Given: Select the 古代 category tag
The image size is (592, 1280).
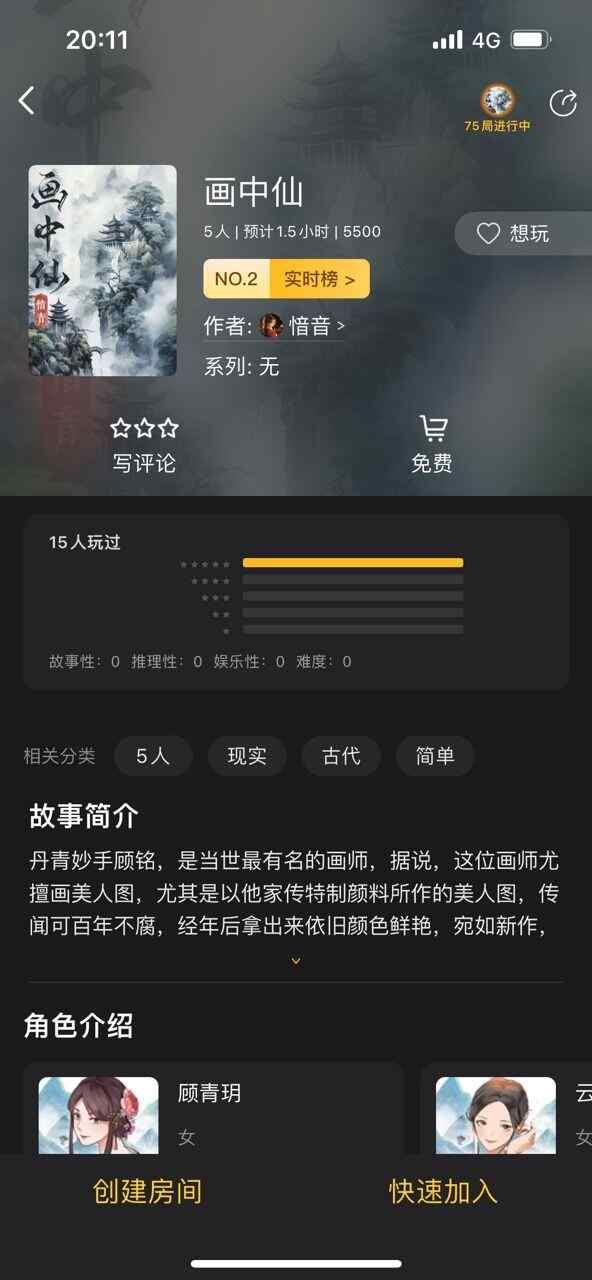Looking at the screenshot, I should pyautogui.click(x=341, y=756).
